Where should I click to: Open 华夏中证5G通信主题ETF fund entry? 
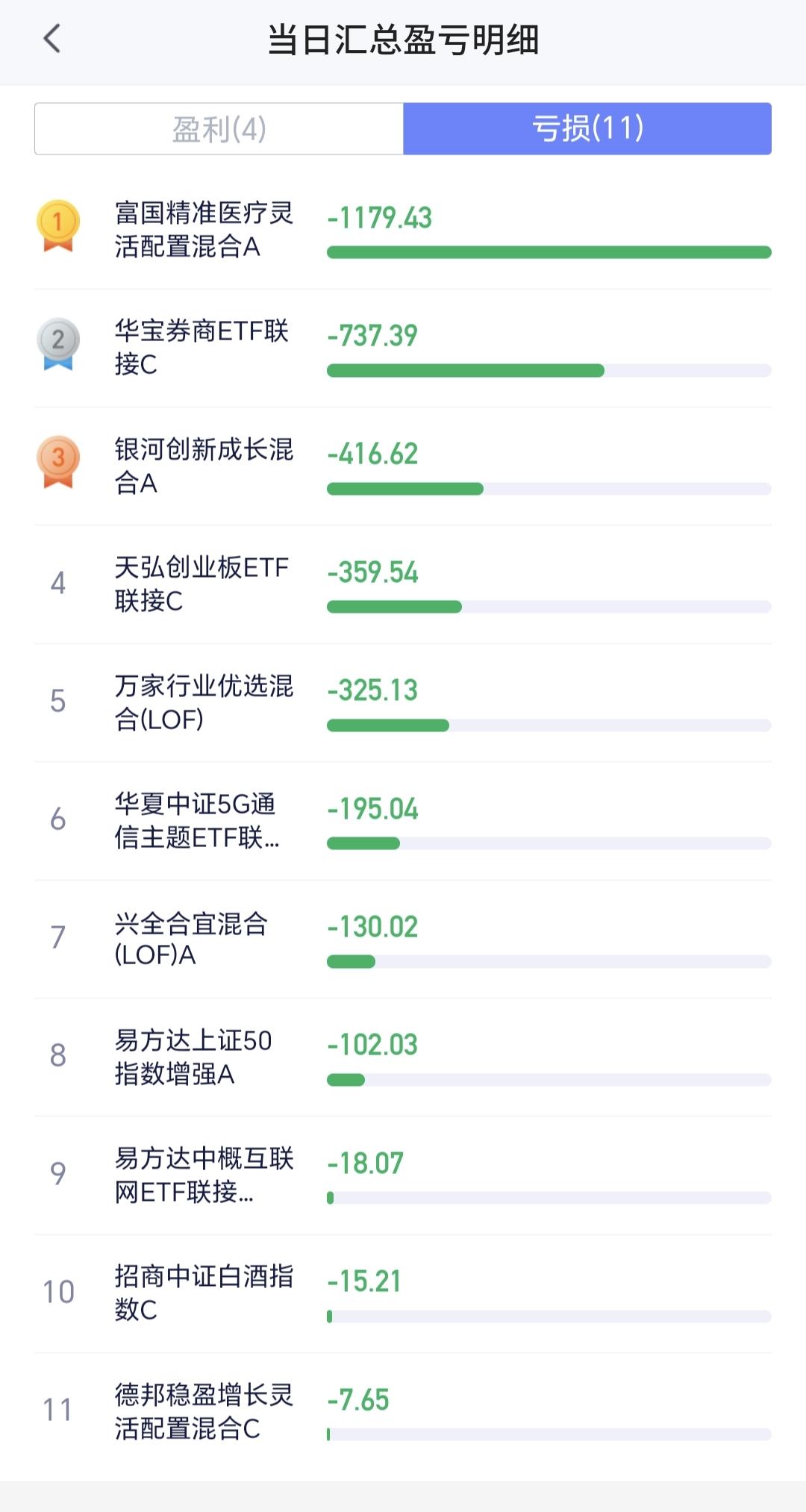point(197,820)
